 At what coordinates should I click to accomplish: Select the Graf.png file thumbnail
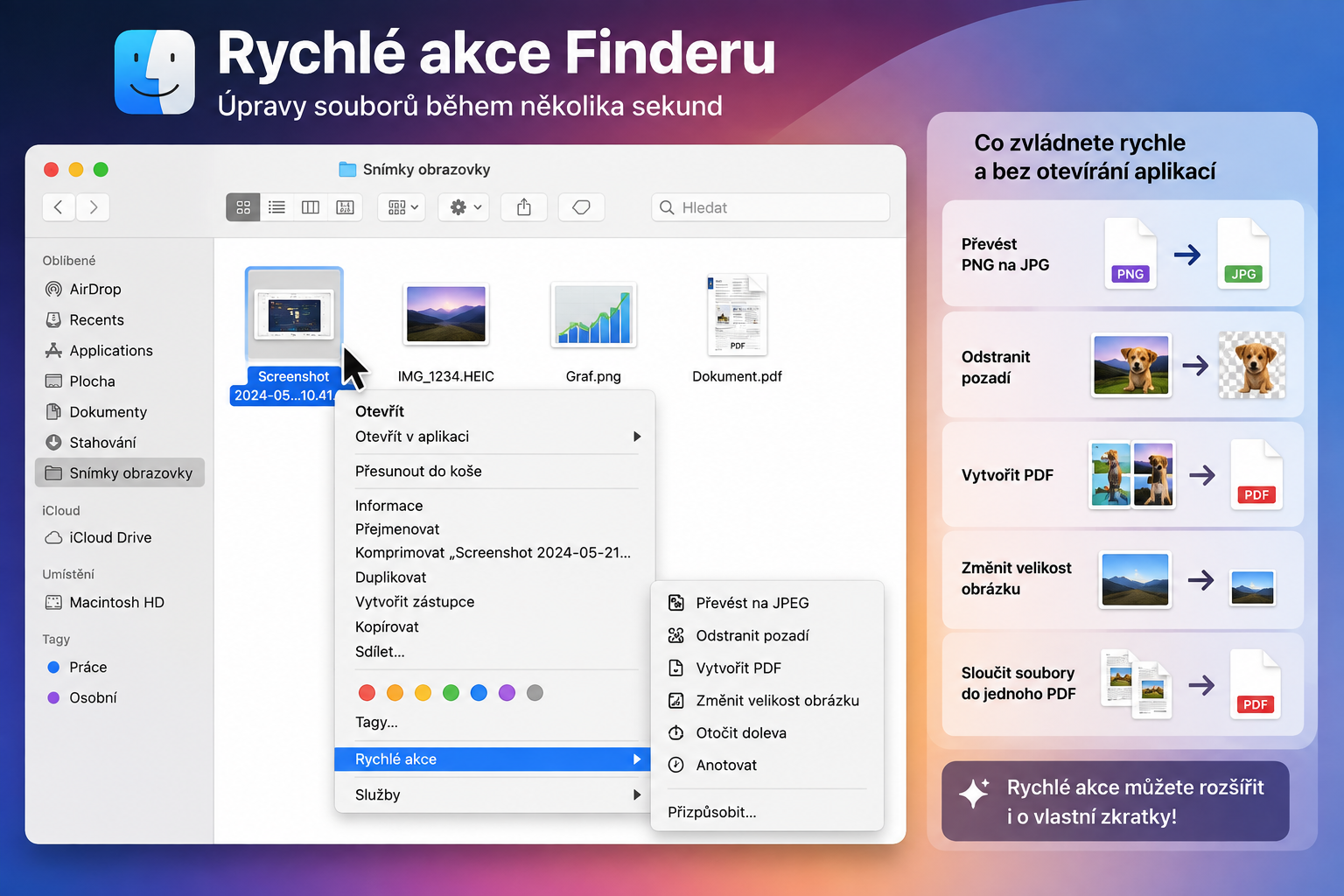tap(594, 315)
